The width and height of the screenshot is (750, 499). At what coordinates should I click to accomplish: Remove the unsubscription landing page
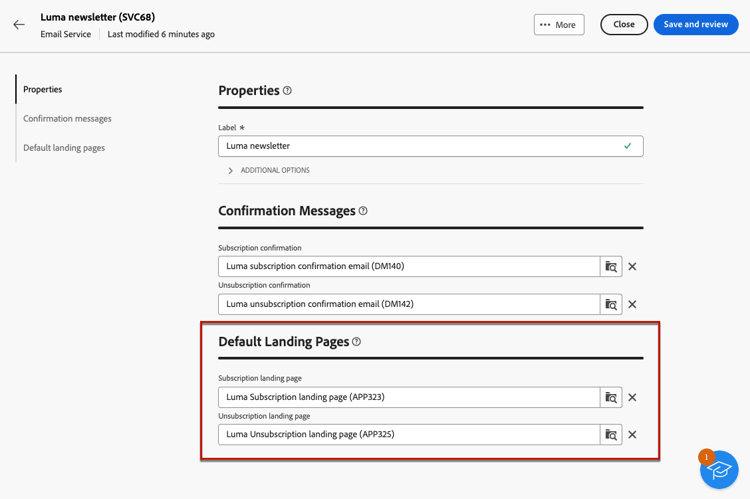point(632,435)
